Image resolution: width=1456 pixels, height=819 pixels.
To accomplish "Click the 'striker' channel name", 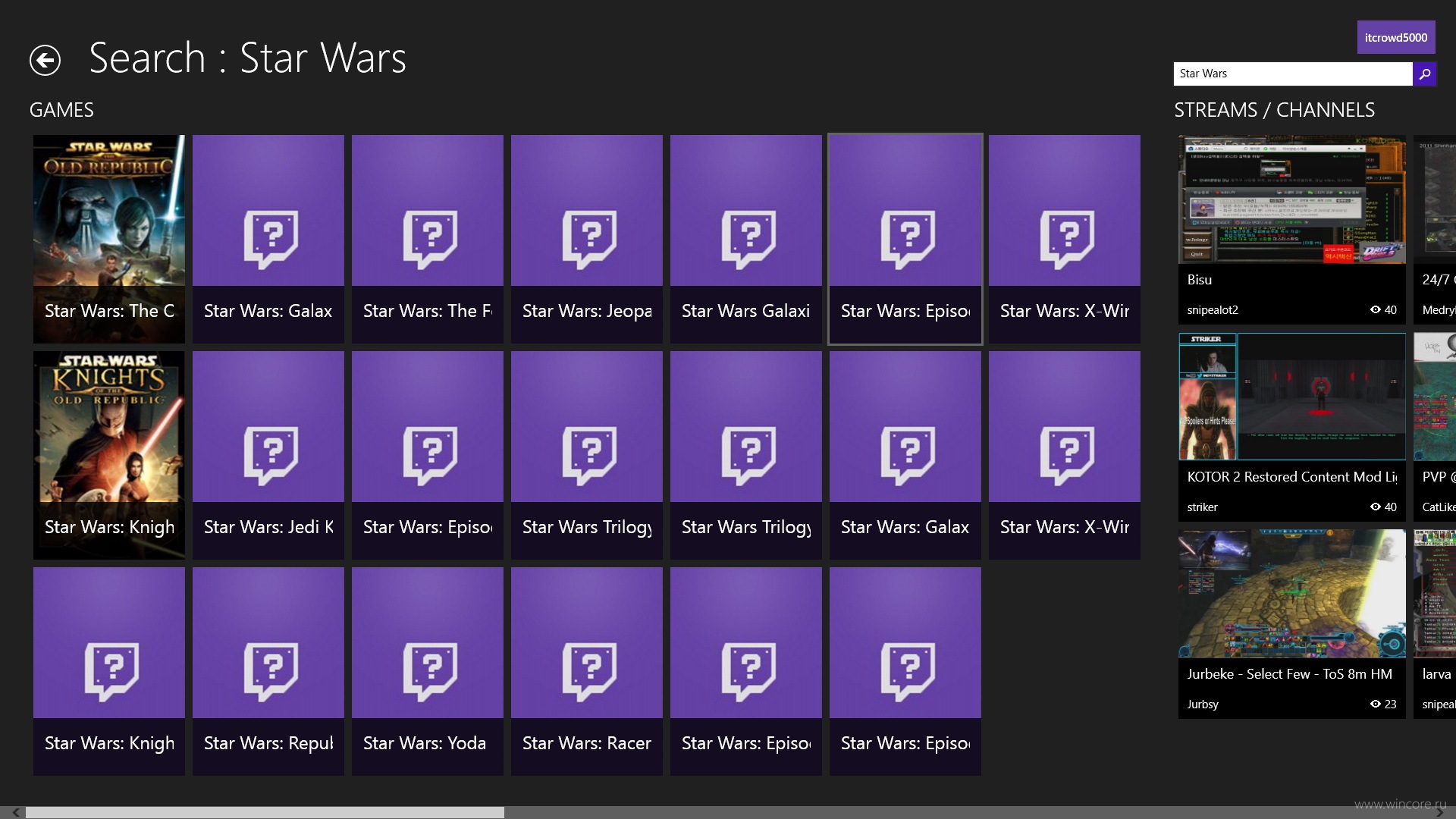I will [x=1202, y=507].
